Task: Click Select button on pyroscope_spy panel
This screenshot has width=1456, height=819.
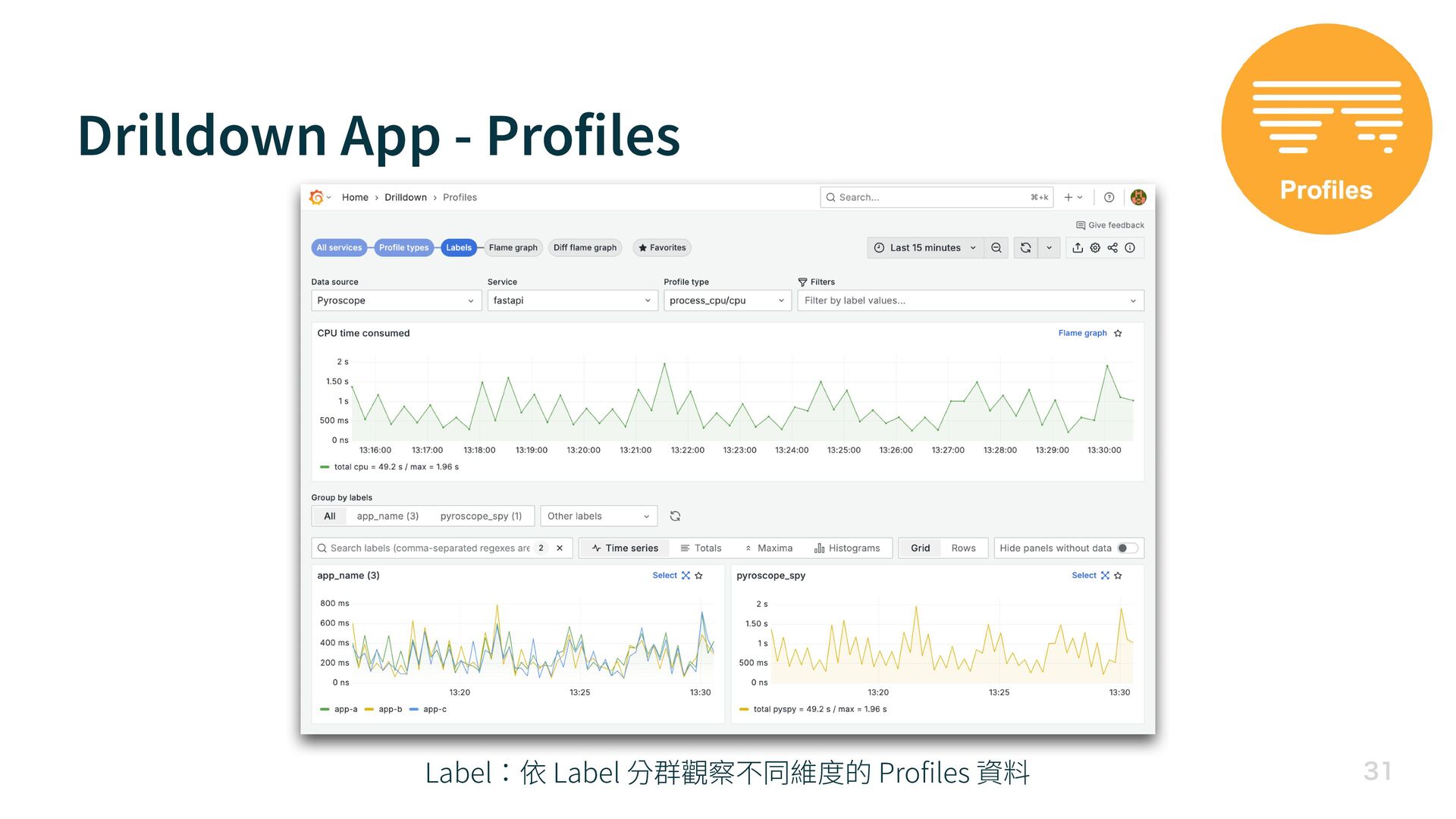Action: tap(1084, 576)
